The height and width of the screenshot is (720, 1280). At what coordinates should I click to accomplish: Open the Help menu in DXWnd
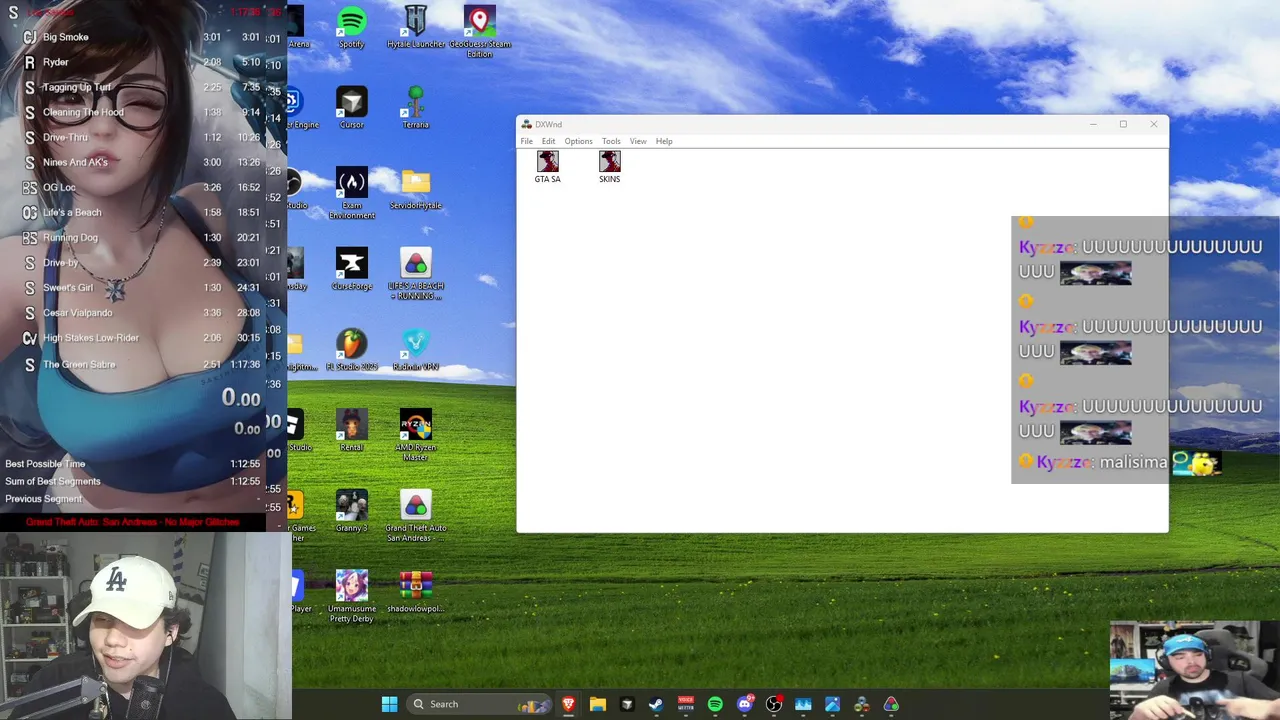(x=664, y=141)
